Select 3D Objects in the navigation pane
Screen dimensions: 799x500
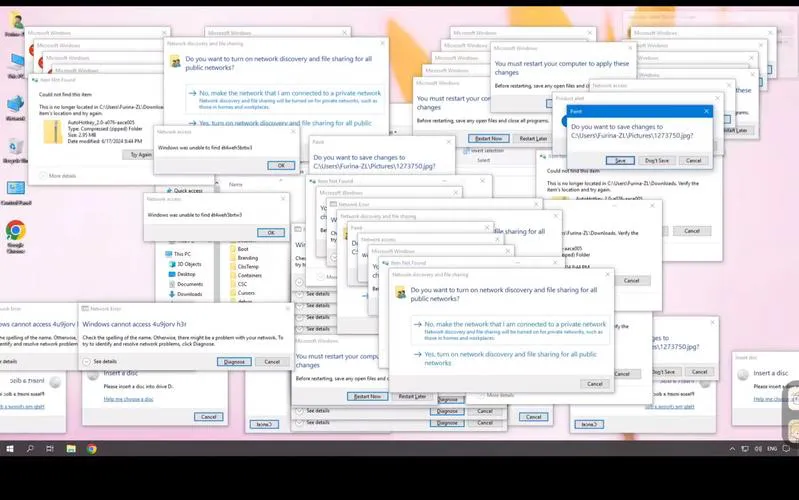pyautogui.click(x=185, y=264)
